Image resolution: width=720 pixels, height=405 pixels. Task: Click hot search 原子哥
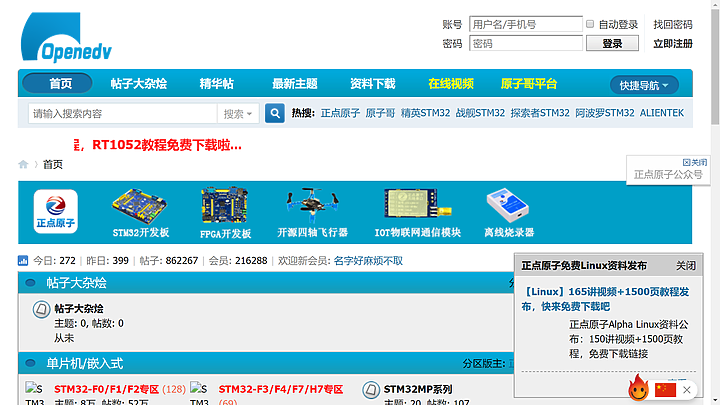[x=380, y=113]
